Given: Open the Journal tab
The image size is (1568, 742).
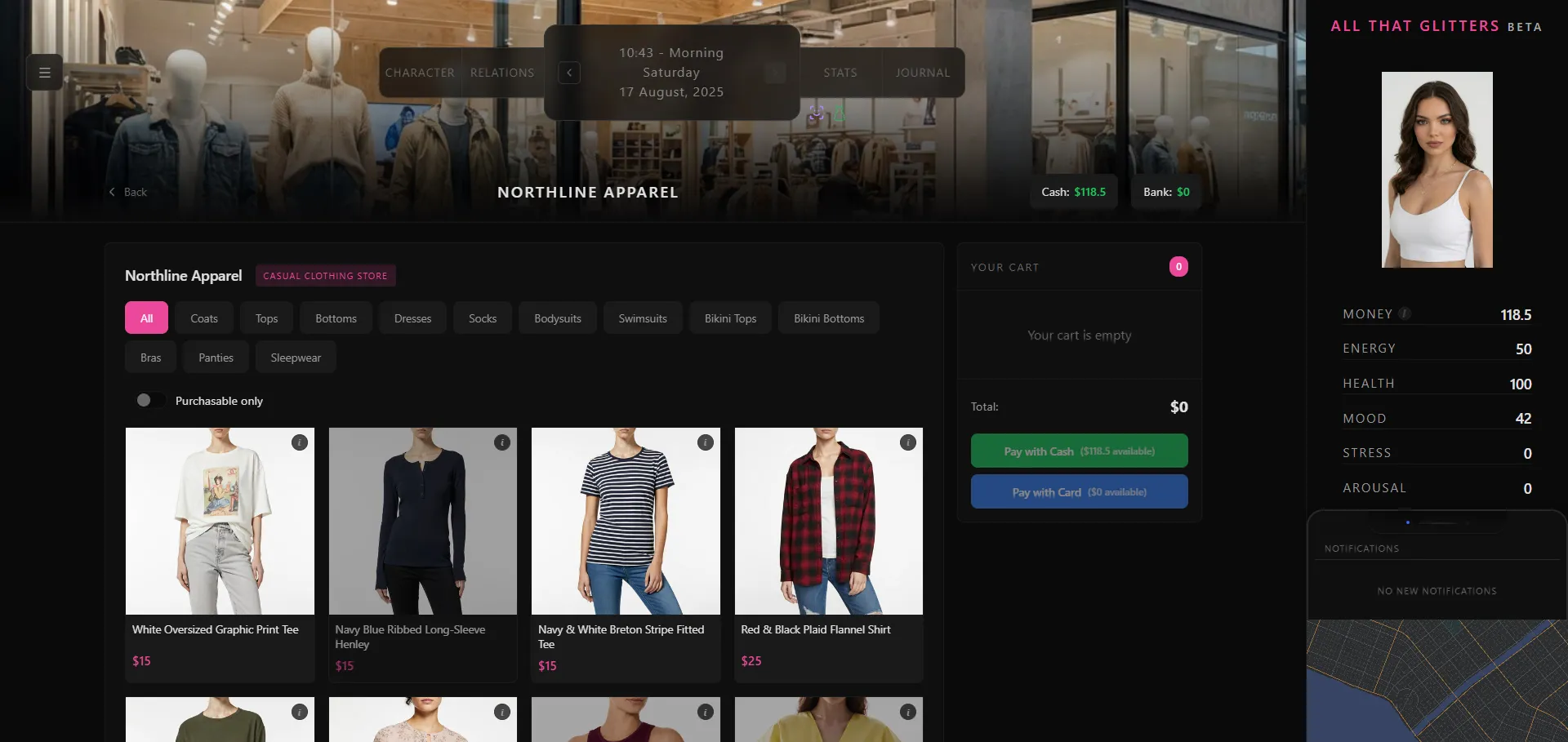Looking at the screenshot, I should pos(923,73).
